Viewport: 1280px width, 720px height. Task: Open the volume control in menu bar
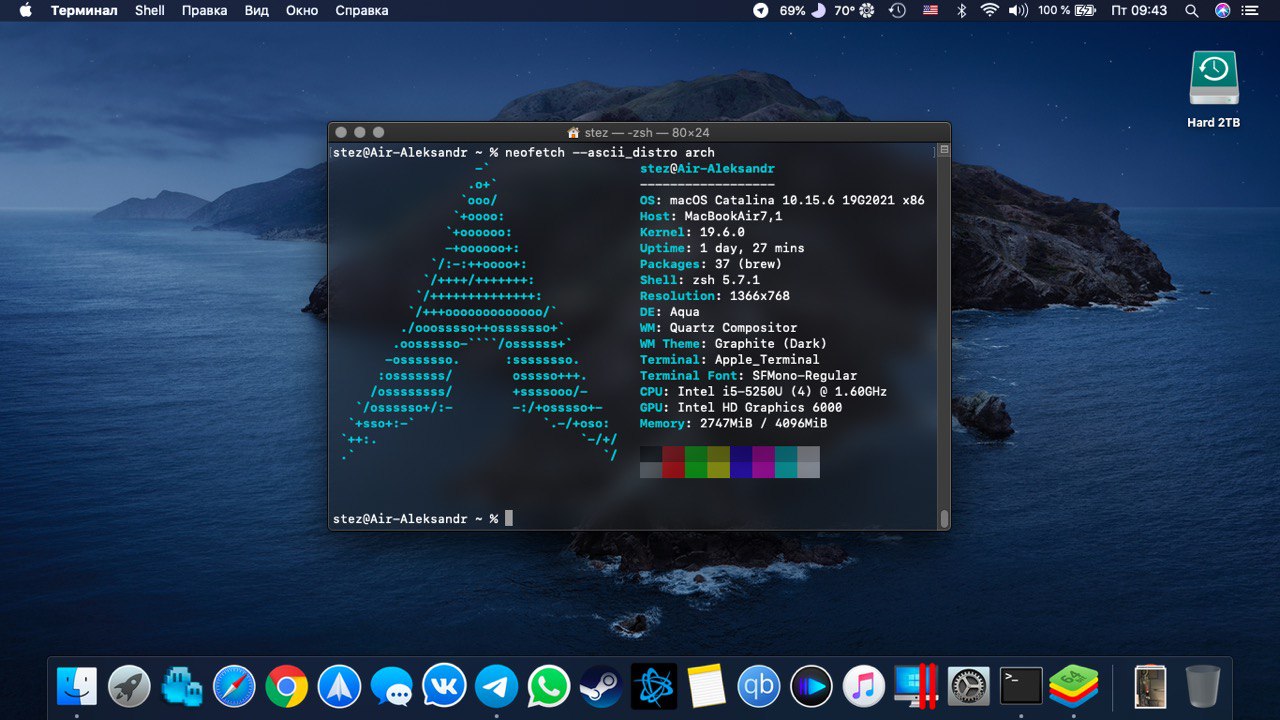pyautogui.click(x=1018, y=10)
